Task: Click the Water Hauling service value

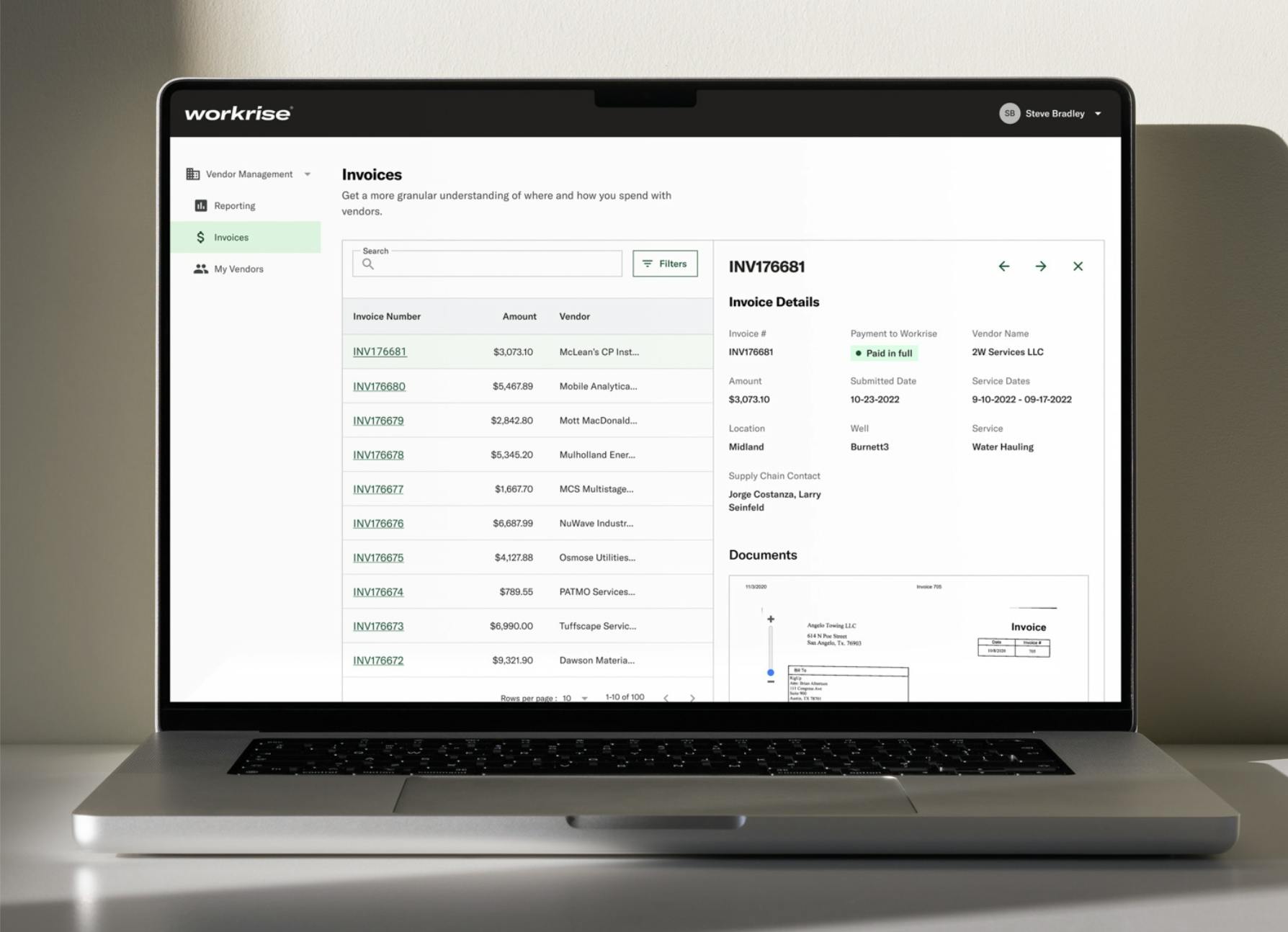Action: 1003,447
